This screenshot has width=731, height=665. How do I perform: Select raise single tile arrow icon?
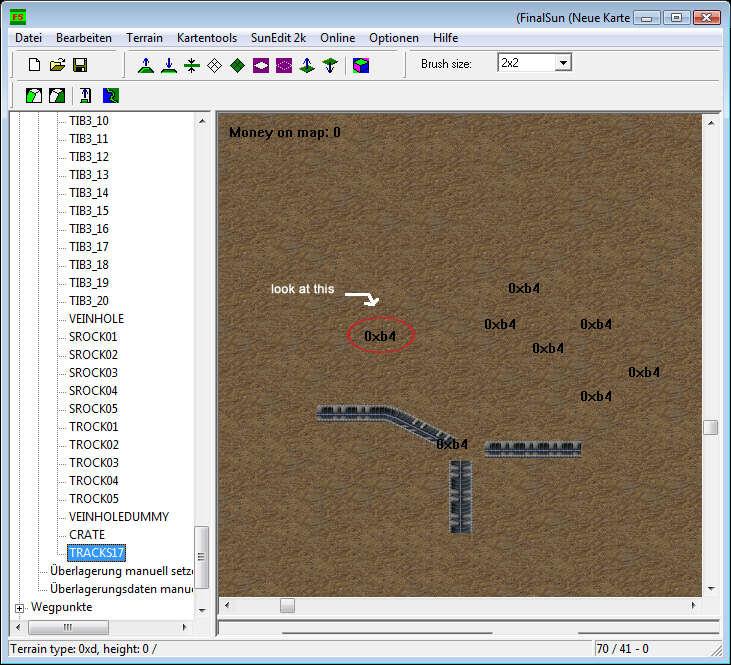pos(307,65)
